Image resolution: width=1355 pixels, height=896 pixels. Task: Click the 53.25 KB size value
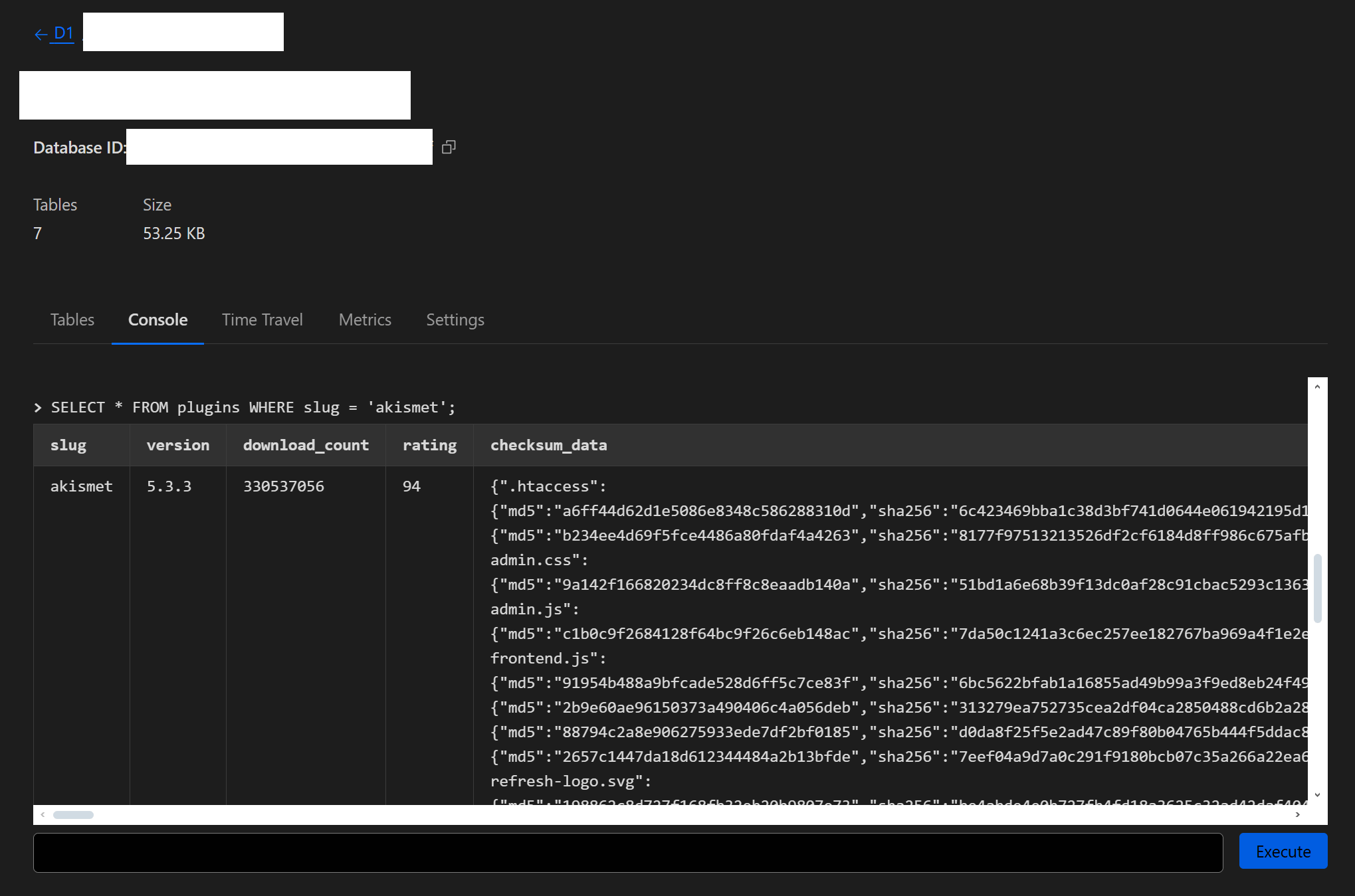tap(174, 233)
